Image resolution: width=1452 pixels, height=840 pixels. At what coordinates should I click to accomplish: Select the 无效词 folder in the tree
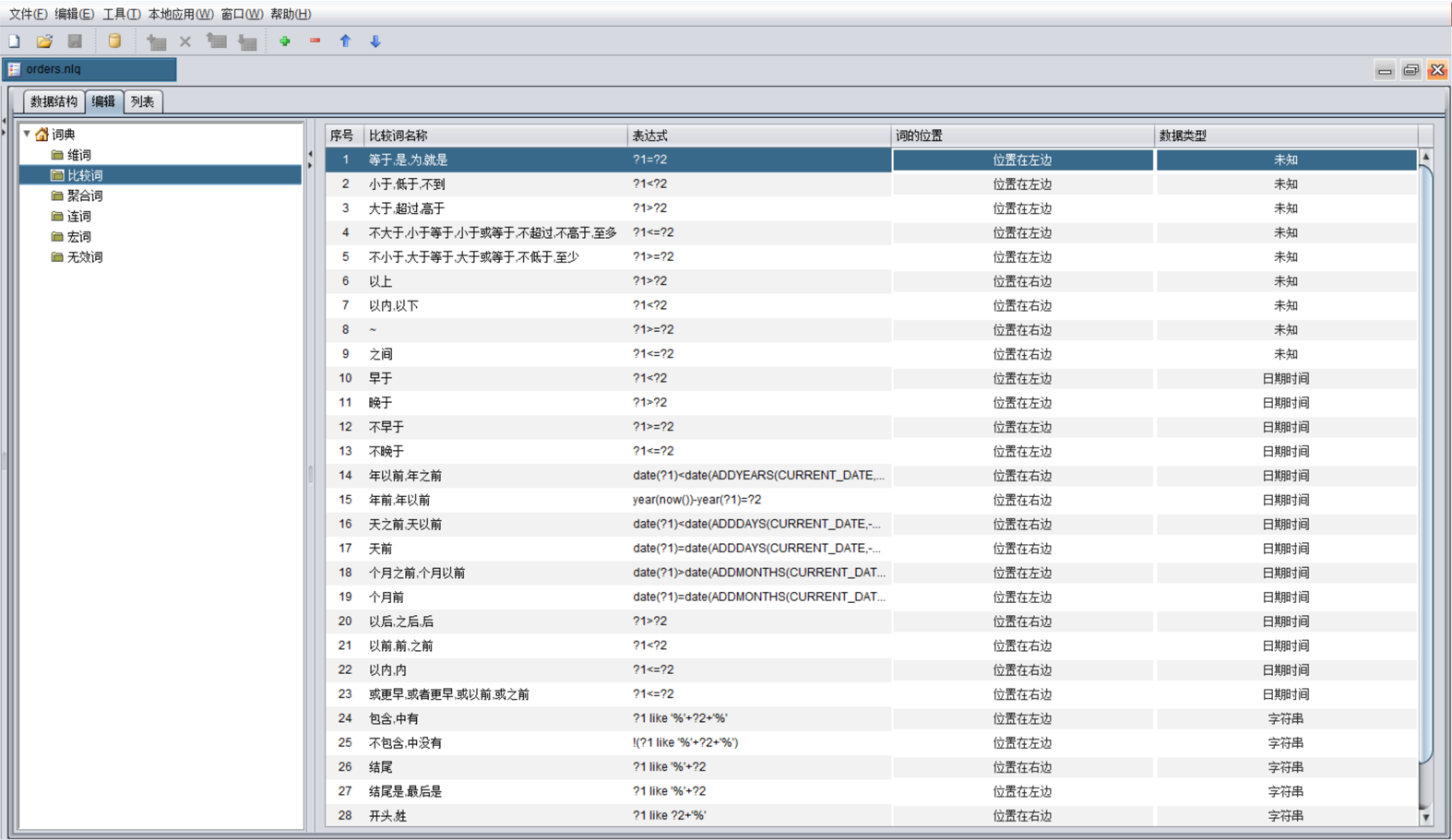pyautogui.click(x=84, y=257)
